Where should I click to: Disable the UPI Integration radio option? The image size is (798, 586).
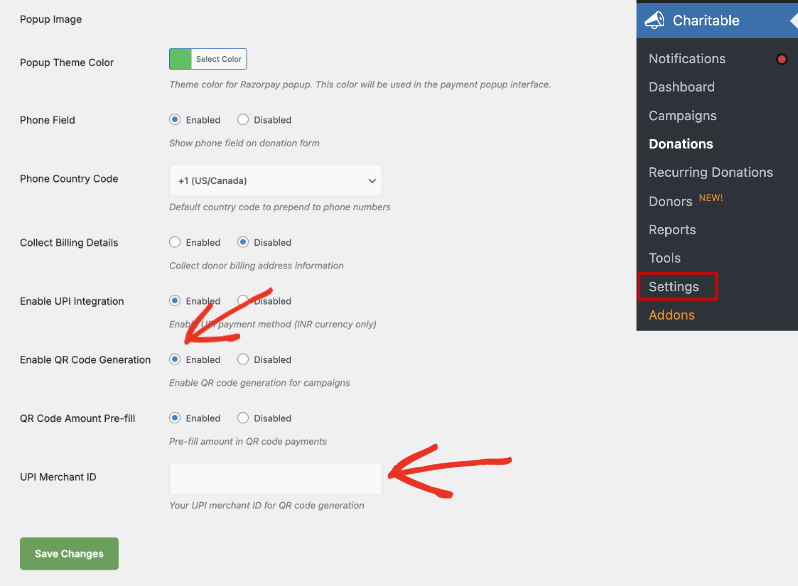(243, 301)
